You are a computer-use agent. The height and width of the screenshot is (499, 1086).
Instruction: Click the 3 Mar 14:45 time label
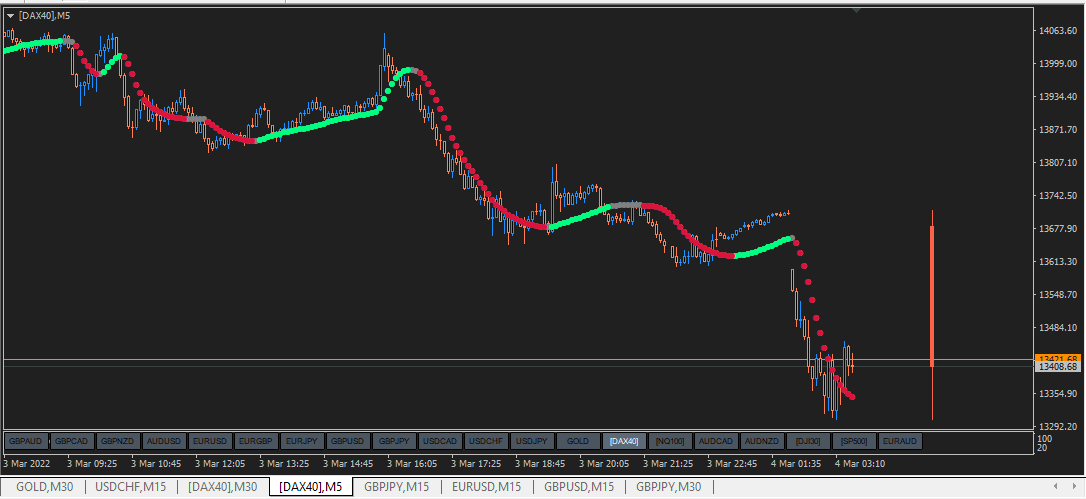pyautogui.click(x=348, y=463)
